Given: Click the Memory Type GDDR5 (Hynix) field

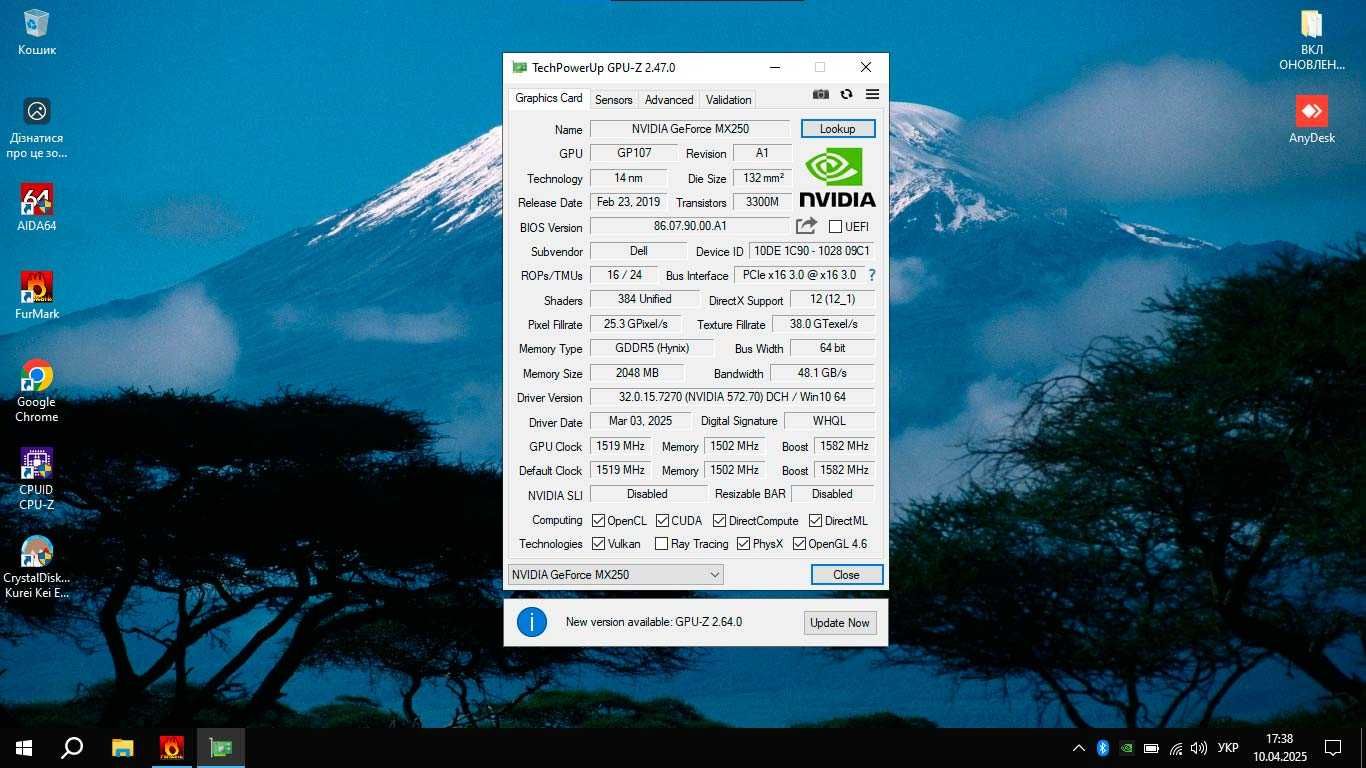Looking at the screenshot, I should click(652, 348).
